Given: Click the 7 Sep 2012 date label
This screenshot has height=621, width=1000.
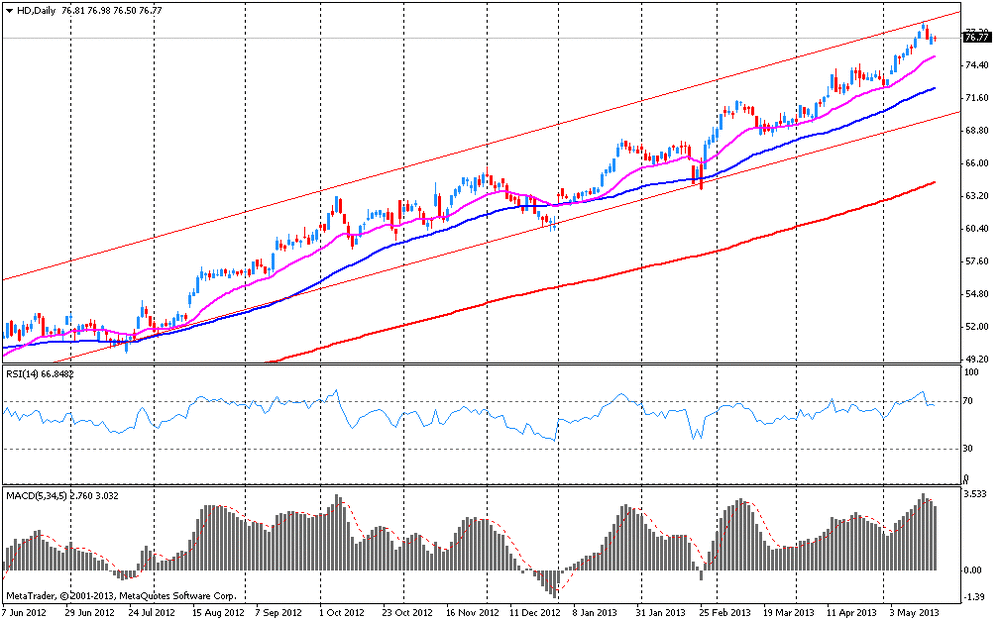Looking at the screenshot, I should point(279,613).
